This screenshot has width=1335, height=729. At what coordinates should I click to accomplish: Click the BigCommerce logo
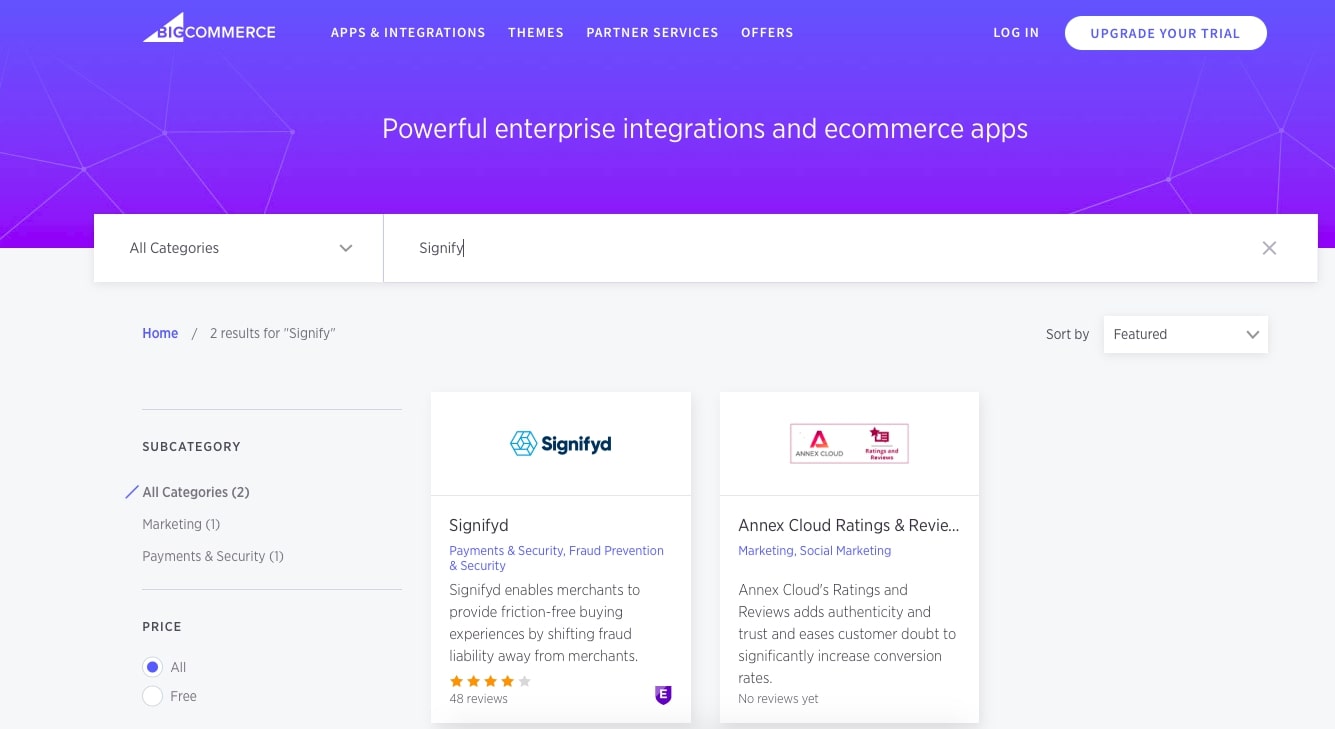click(209, 31)
